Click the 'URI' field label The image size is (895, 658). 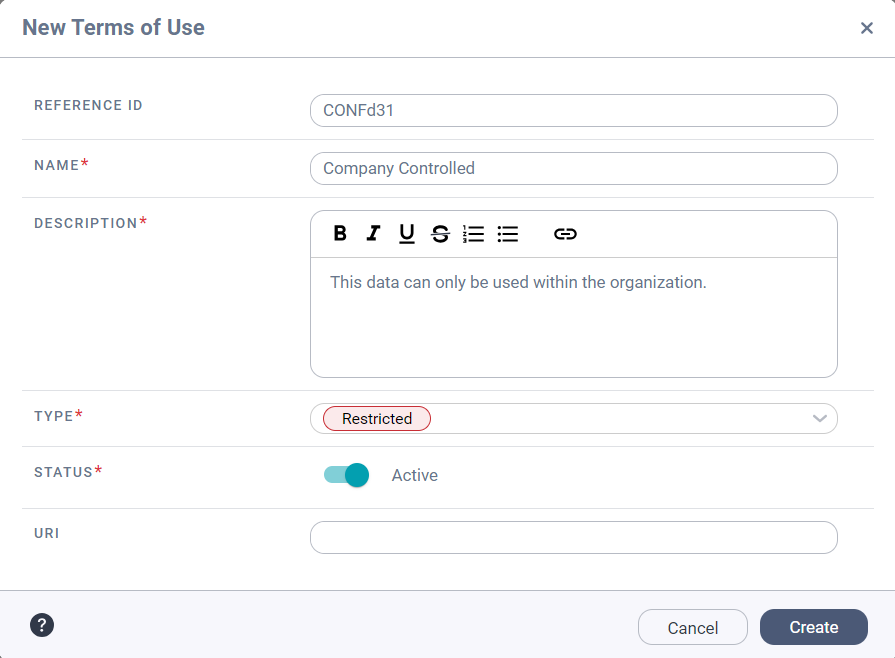(x=47, y=533)
